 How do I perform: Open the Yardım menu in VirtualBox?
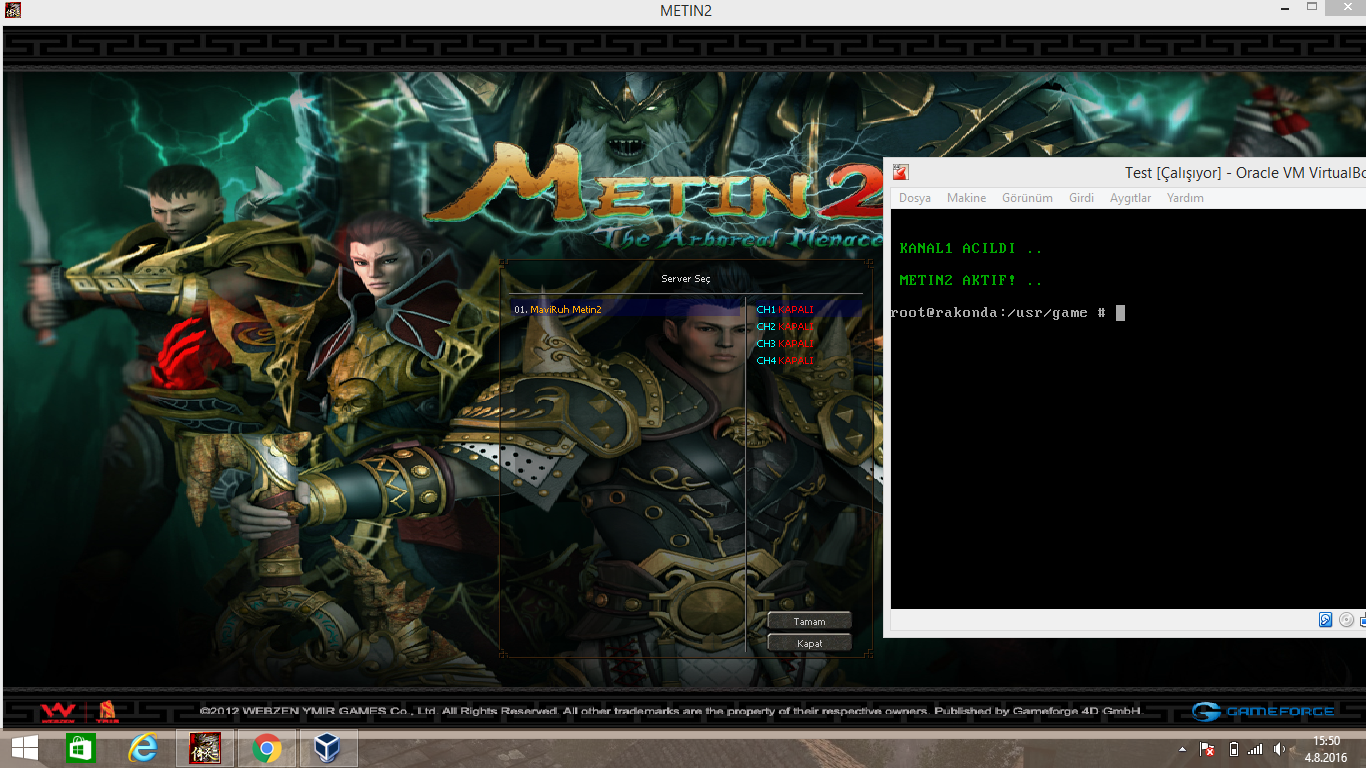[x=1185, y=198]
